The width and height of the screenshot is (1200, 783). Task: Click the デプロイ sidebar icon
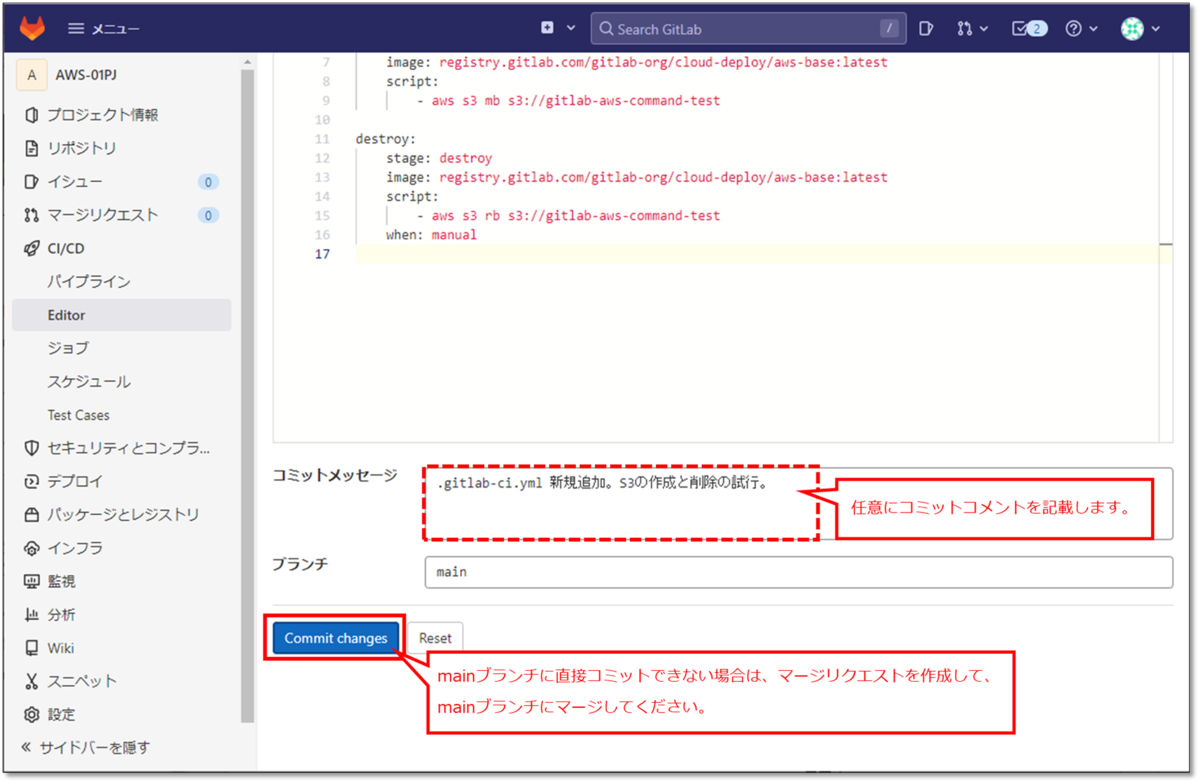click(31, 481)
